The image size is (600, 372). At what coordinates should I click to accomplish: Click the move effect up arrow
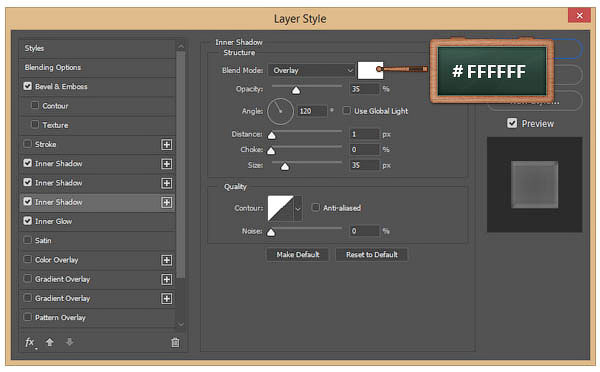[x=50, y=342]
